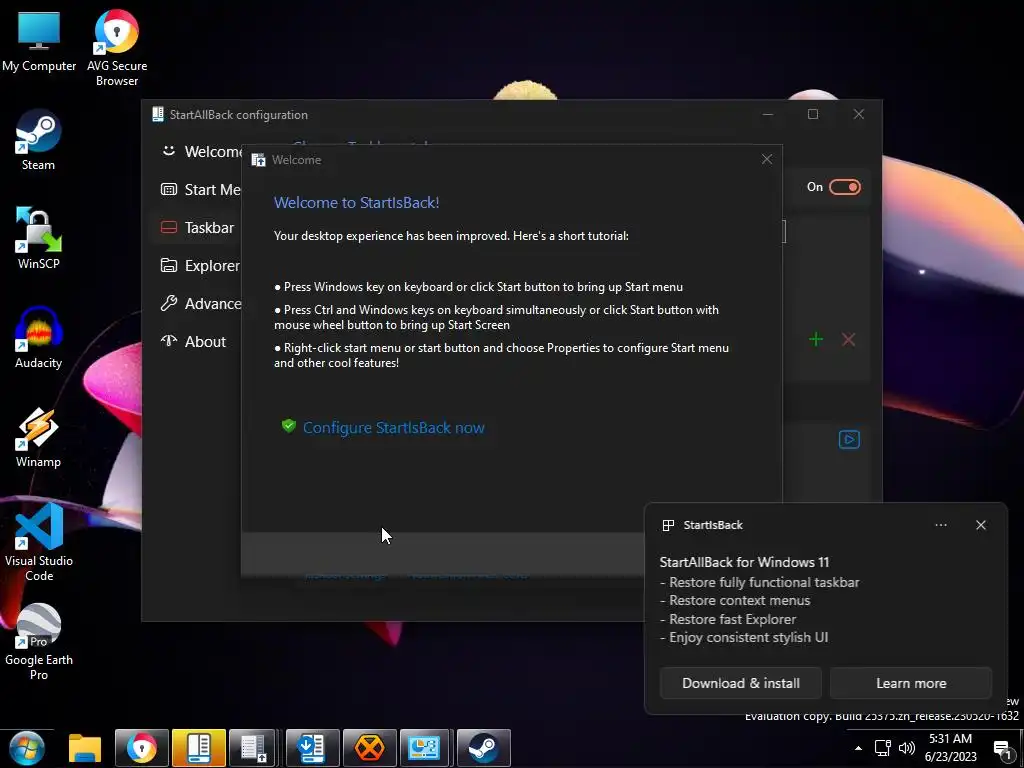Open Steam desktop shortcut
This screenshot has height=768, width=1024.
(39, 140)
